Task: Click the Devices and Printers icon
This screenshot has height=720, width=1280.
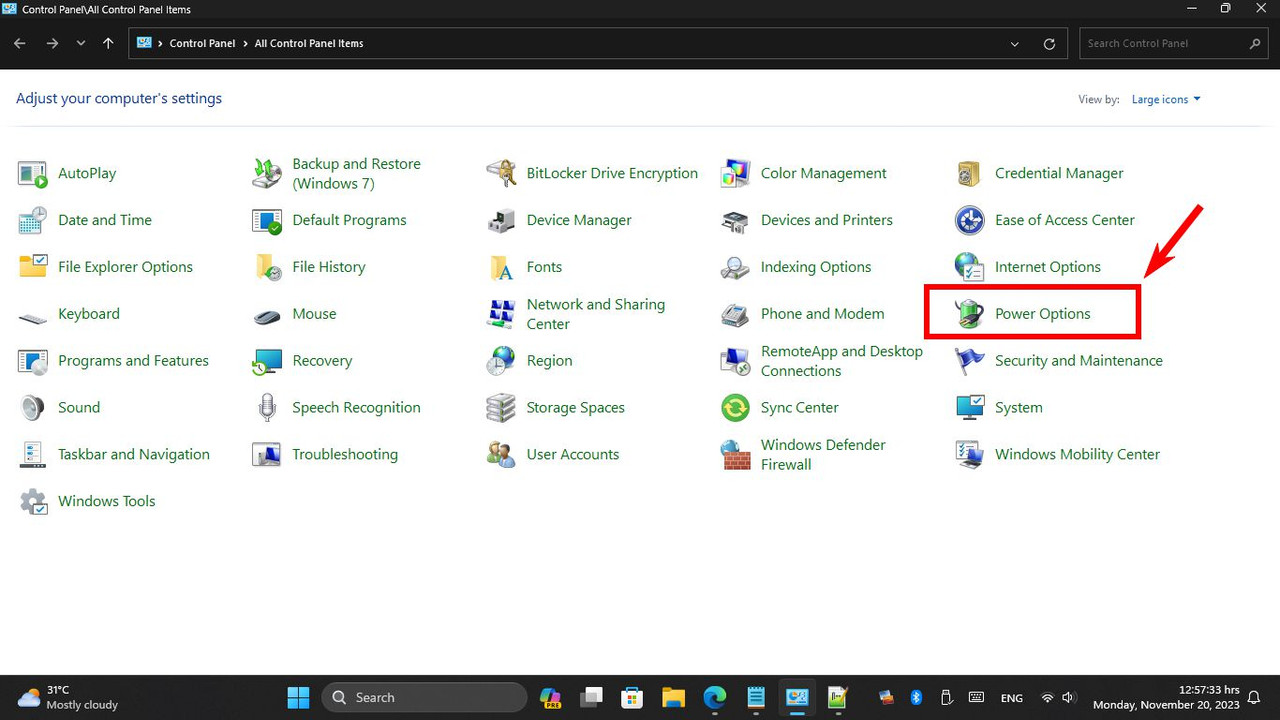Action: click(735, 220)
